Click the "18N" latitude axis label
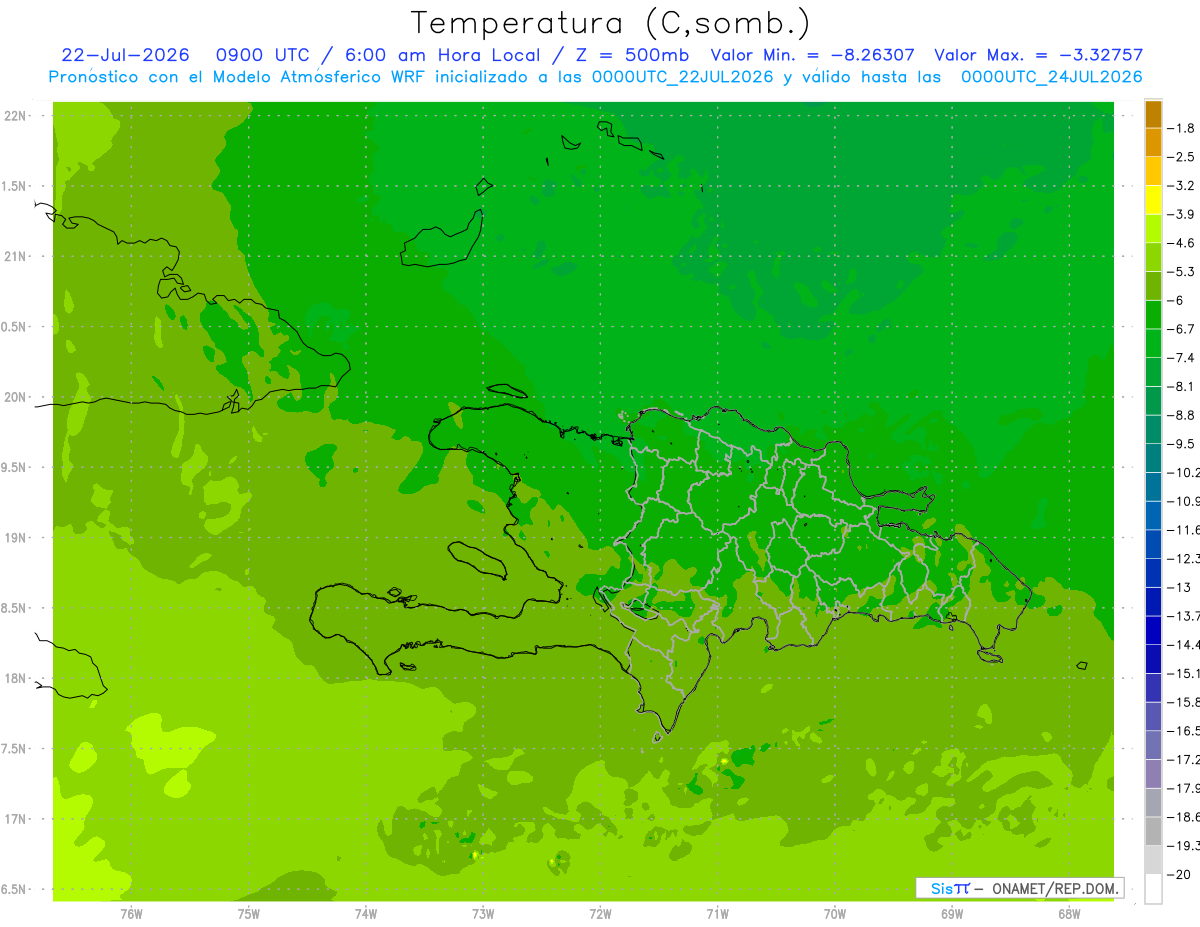This screenshot has height=927, width=1200. click(15, 679)
